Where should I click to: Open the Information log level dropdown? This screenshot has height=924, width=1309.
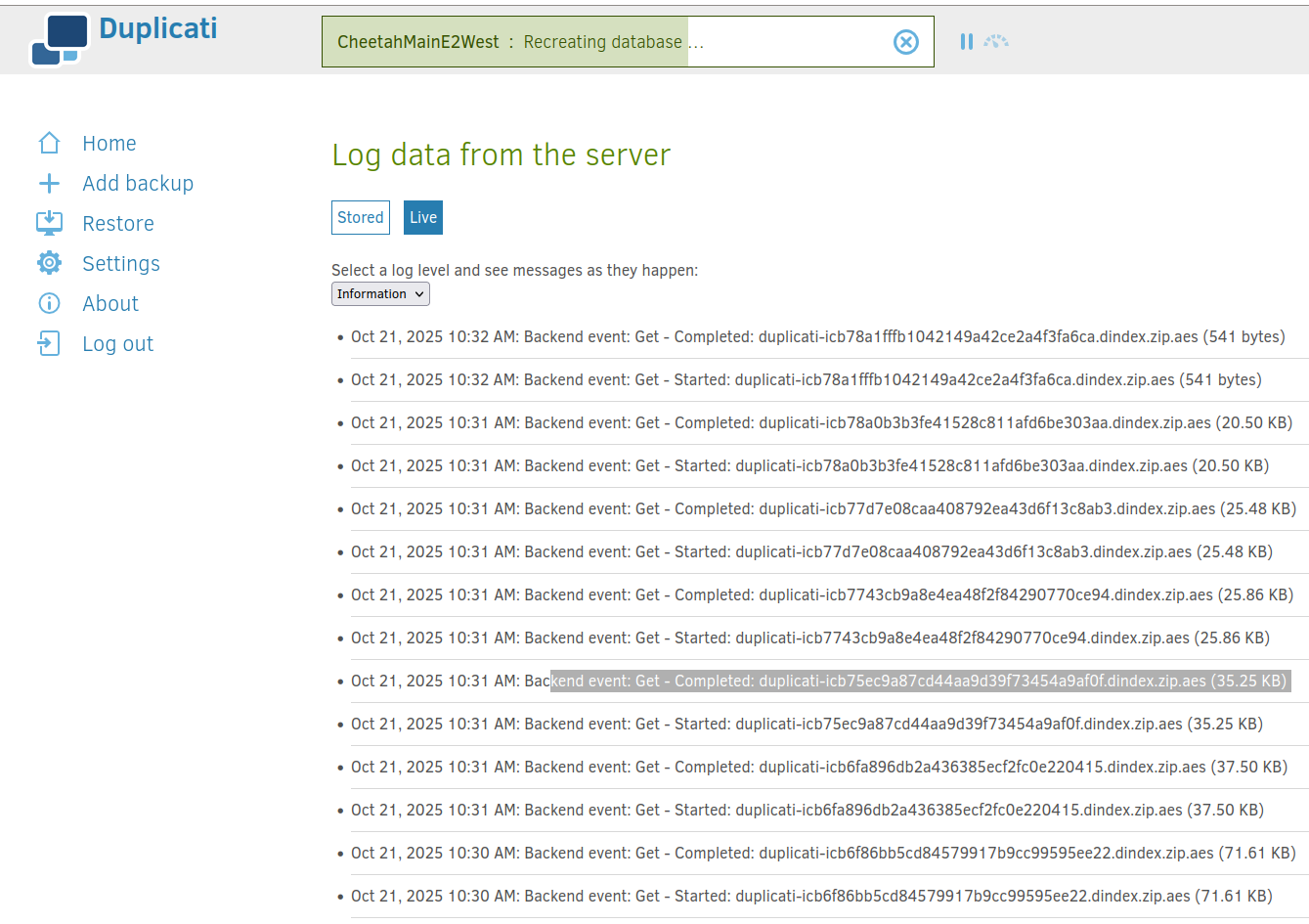point(380,294)
